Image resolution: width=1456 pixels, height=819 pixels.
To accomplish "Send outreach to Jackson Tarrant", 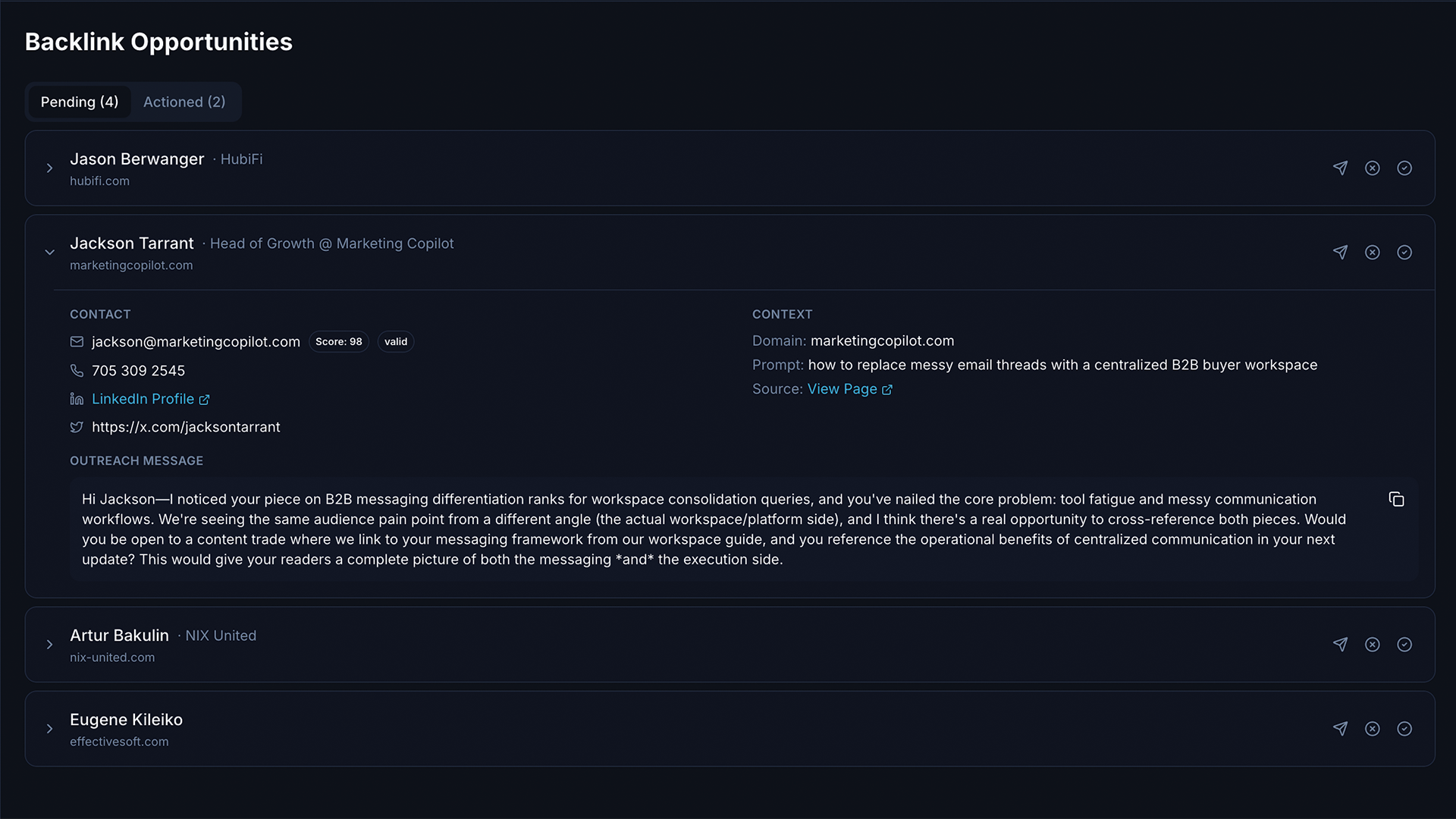I will pyautogui.click(x=1340, y=252).
